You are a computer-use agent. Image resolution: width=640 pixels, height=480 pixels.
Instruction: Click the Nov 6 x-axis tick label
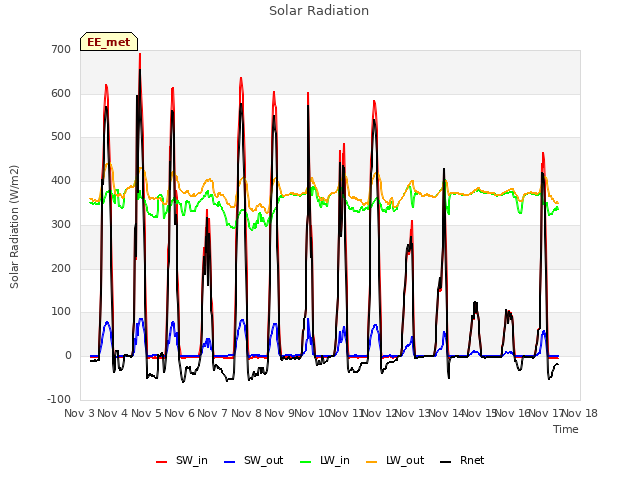point(179,413)
